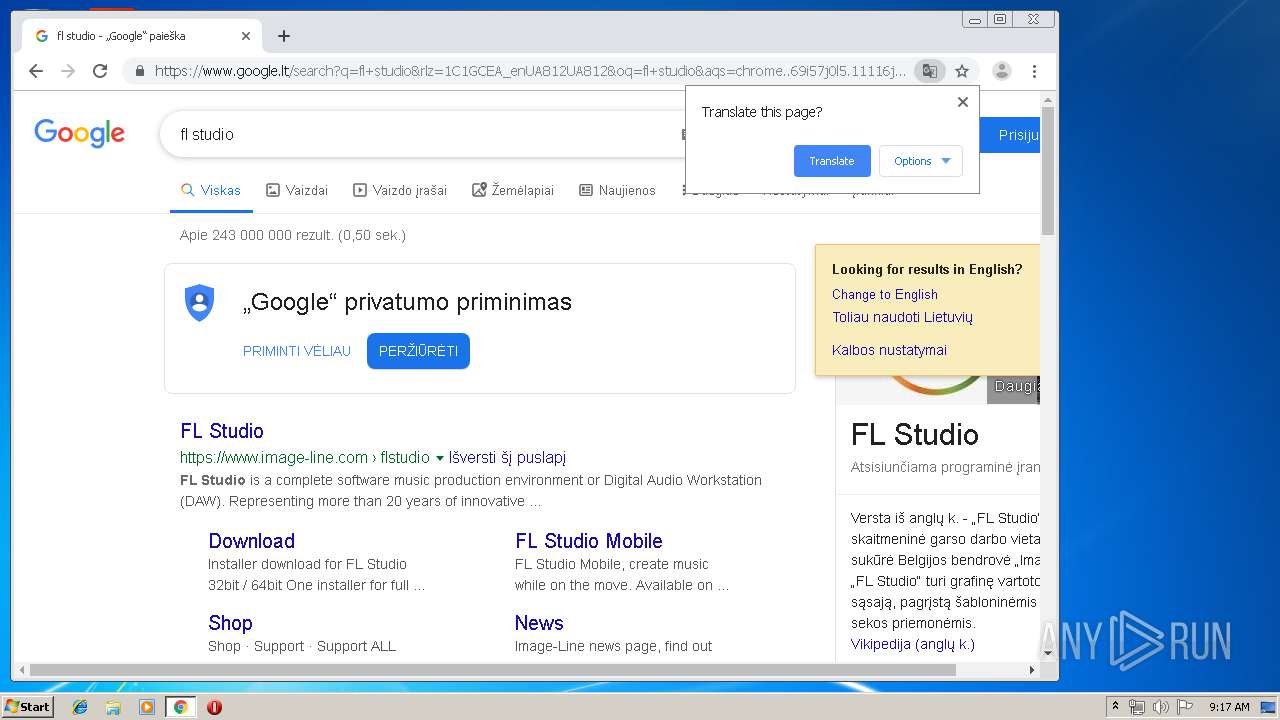Switch to the Chrome taskbar icon
The image size is (1280, 720).
tap(180, 707)
